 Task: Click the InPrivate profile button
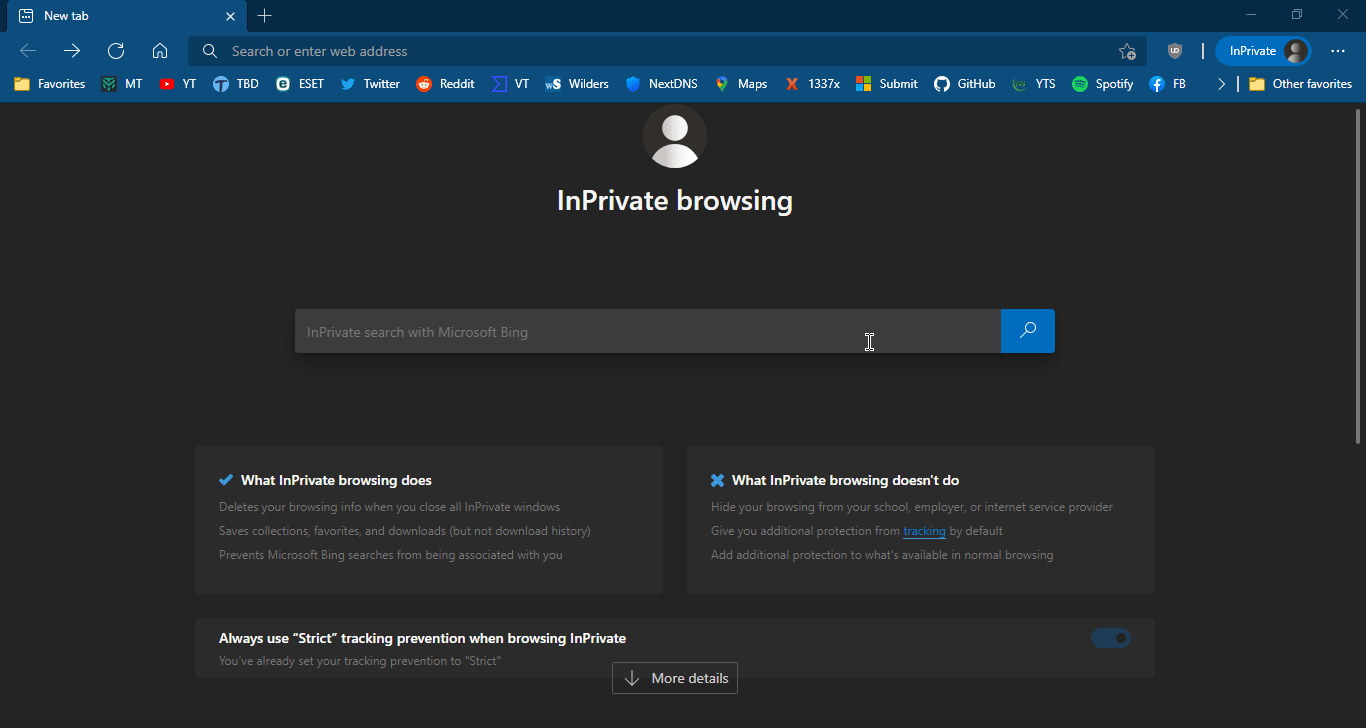[x=1262, y=51]
